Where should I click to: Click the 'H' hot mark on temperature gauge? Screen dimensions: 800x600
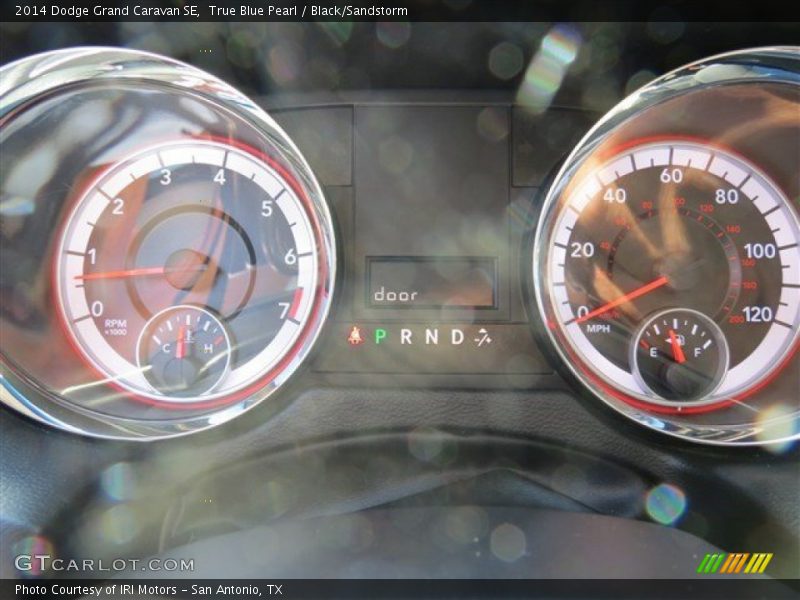point(208,348)
